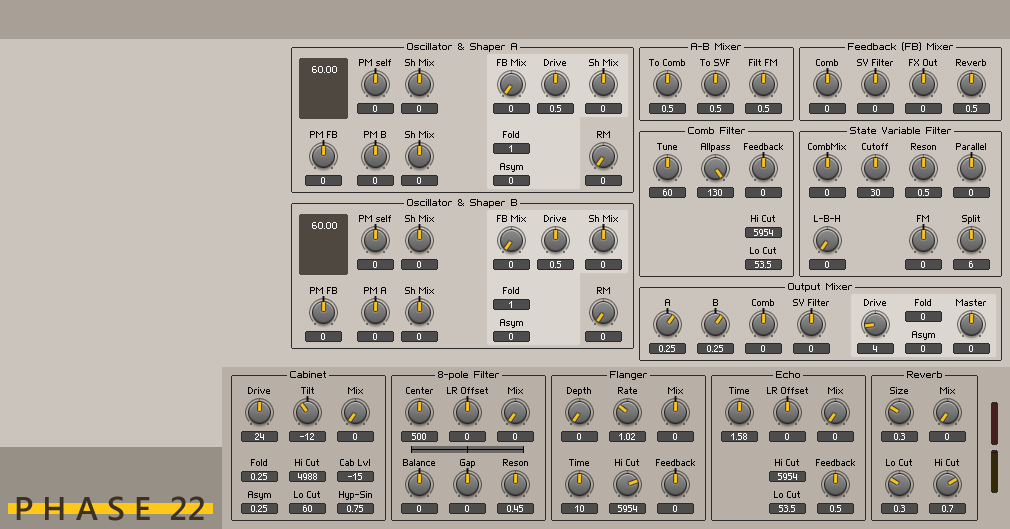Click the Cabinet Hi Cut value 4988
The image size is (1010, 529).
pos(307,477)
